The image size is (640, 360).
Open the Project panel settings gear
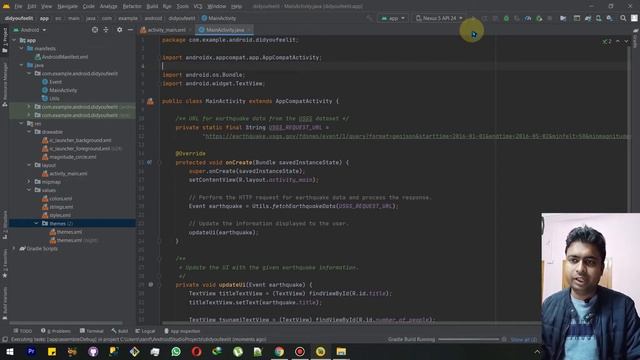(x=119, y=30)
